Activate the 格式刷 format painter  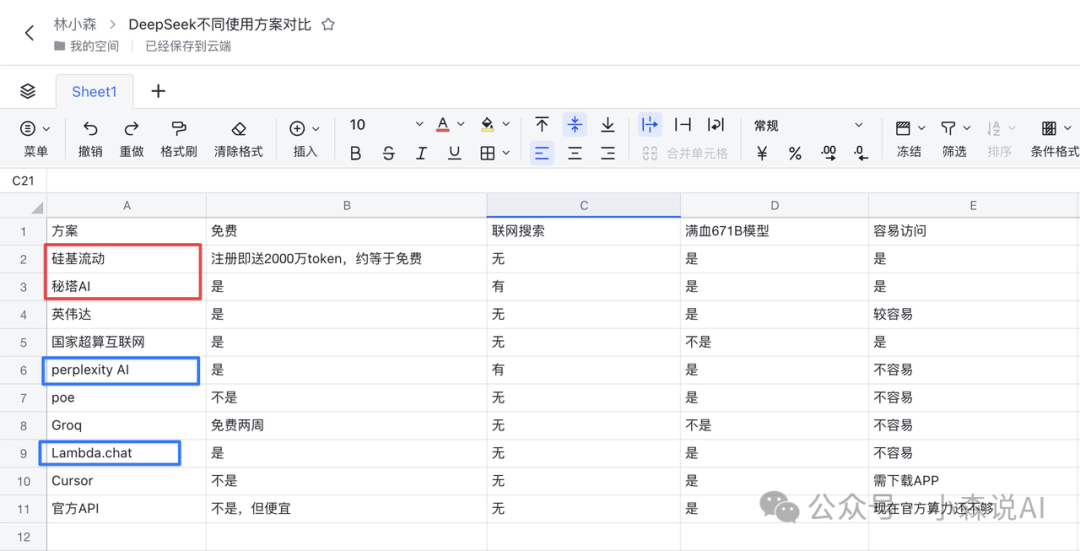pos(179,138)
